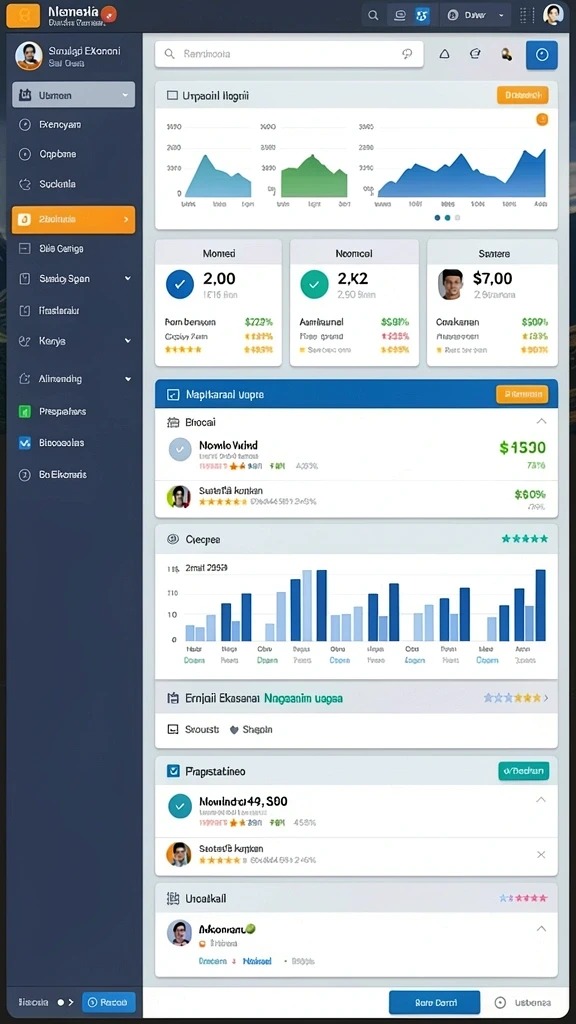Click the blue button at bottom right
The width and height of the screenshot is (576, 1024).
point(434,1002)
